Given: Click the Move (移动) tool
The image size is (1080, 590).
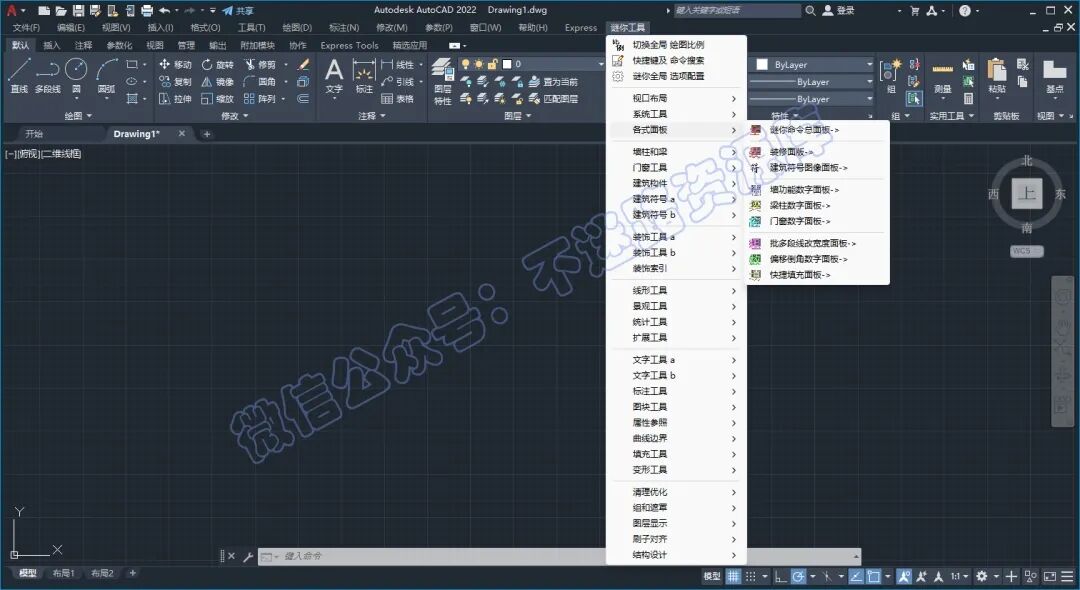Looking at the screenshot, I should tap(175, 64).
